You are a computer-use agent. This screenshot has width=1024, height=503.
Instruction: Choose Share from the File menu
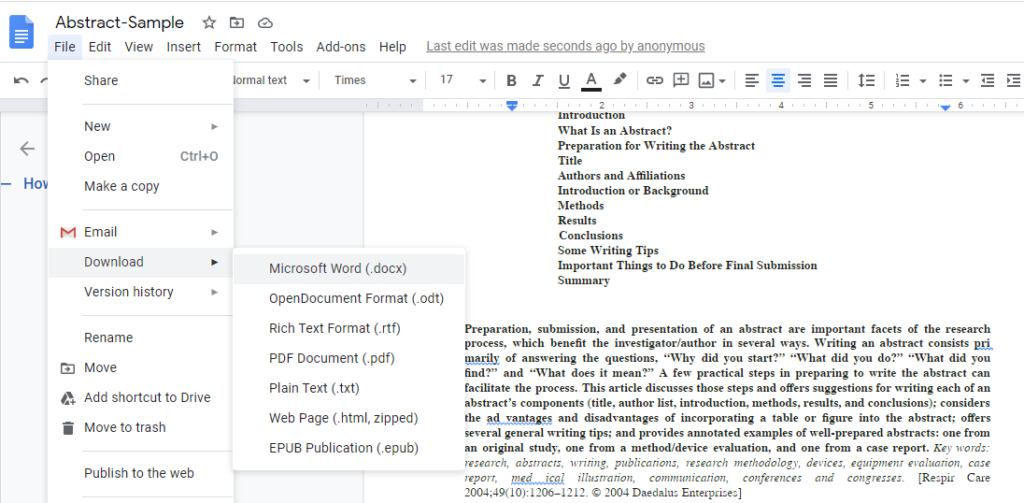pyautogui.click(x=140, y=81)
